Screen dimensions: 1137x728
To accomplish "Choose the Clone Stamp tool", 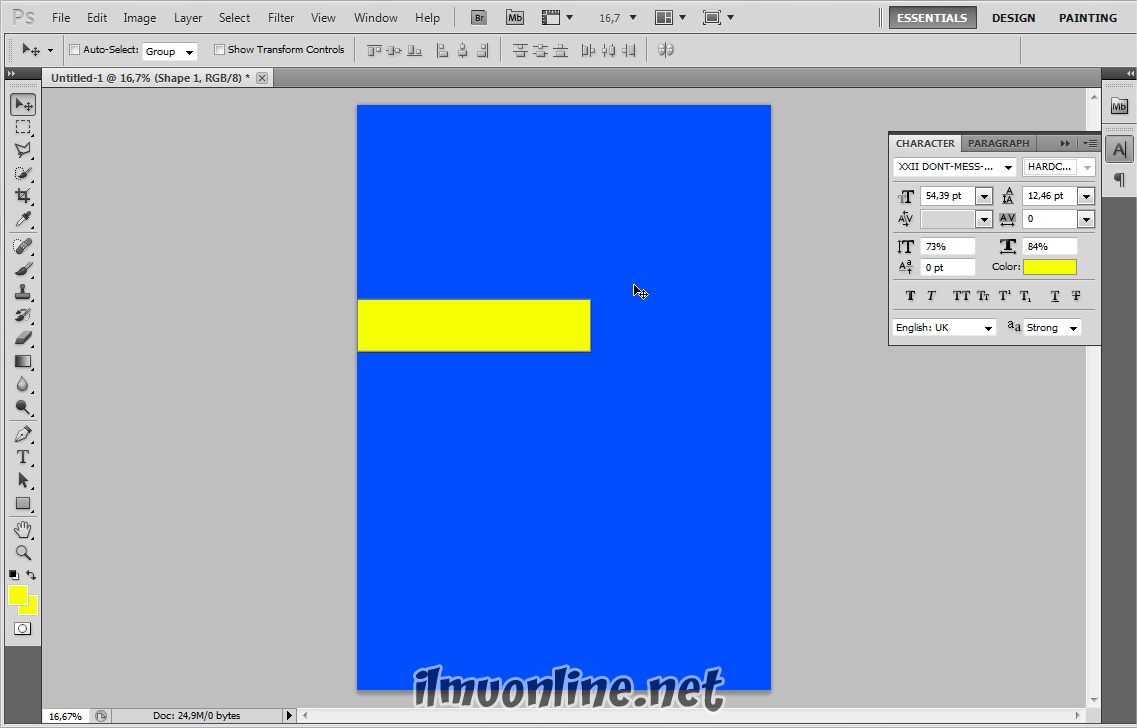I will (x=22, y=292).
